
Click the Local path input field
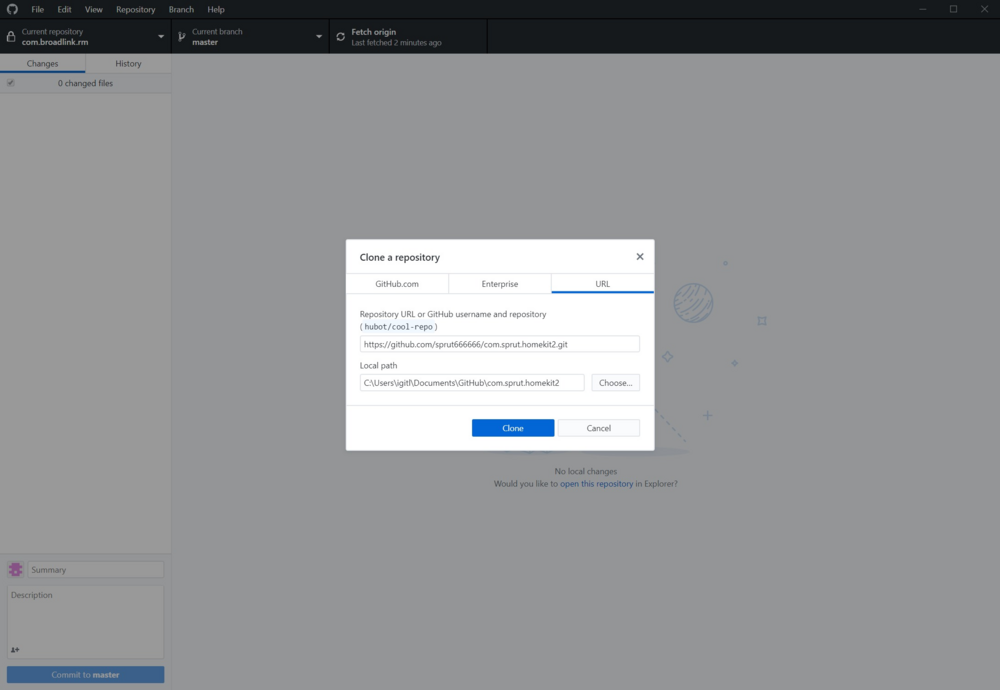point(472,383)
